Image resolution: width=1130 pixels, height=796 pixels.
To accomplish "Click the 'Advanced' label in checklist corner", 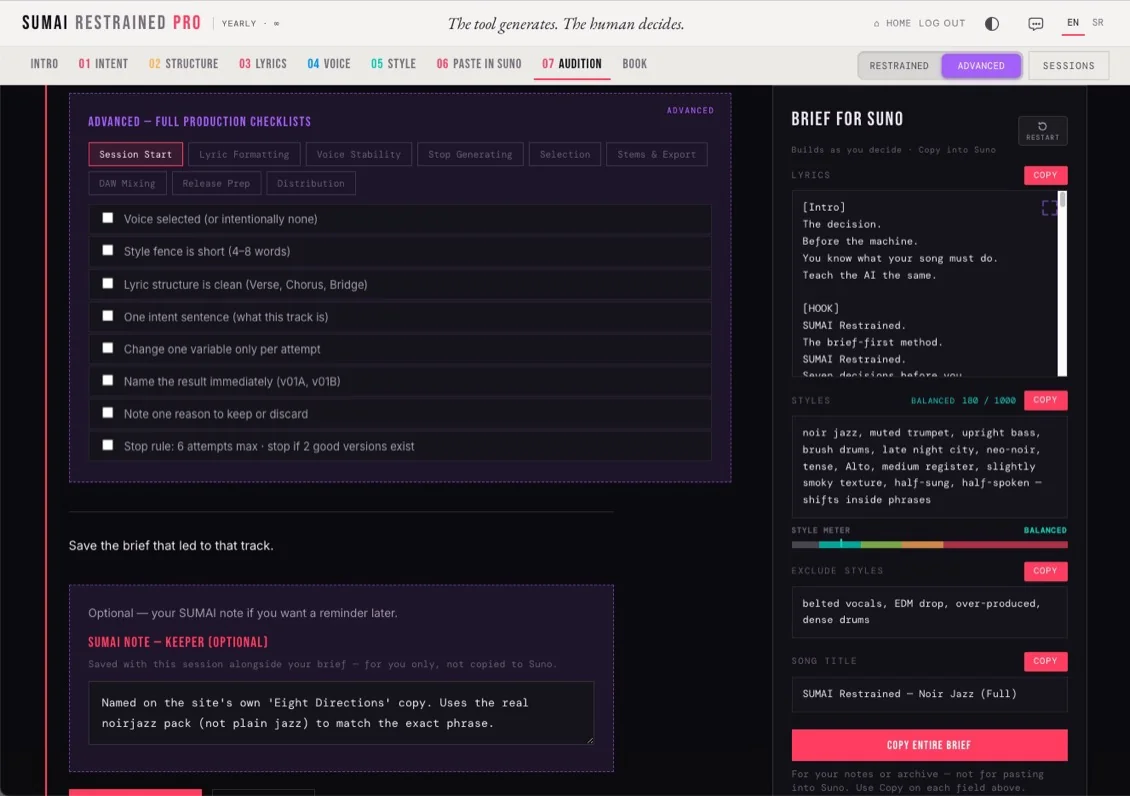I will coord(690,110).
